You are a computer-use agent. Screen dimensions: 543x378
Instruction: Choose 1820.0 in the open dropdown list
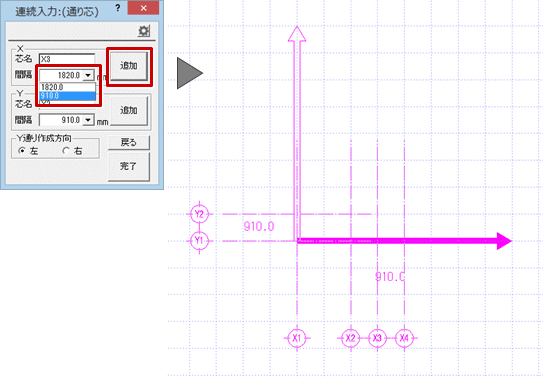[68, 87]
